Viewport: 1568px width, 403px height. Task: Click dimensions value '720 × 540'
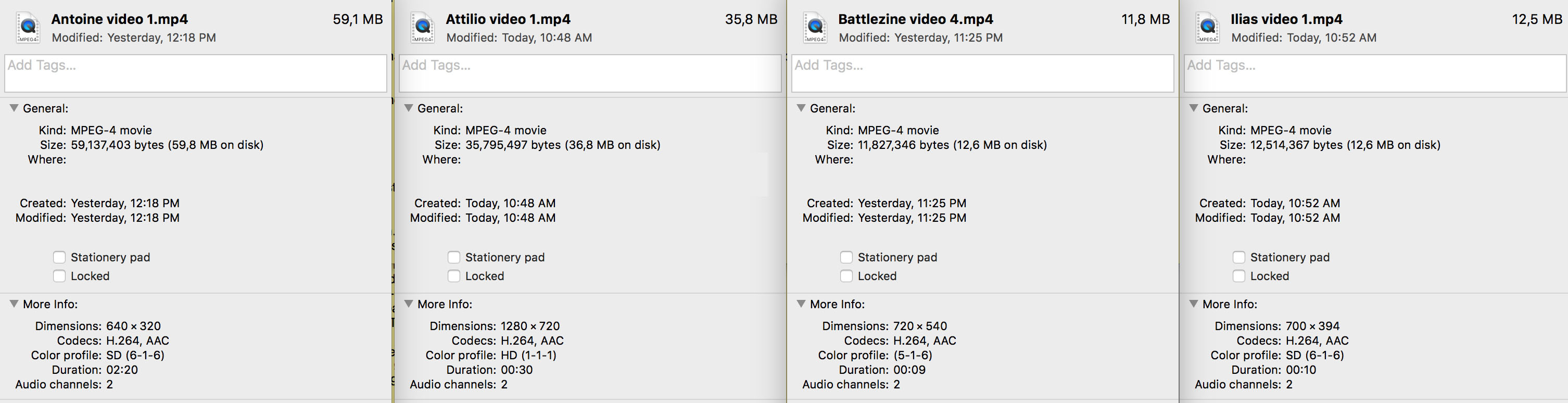pos(920,326)
